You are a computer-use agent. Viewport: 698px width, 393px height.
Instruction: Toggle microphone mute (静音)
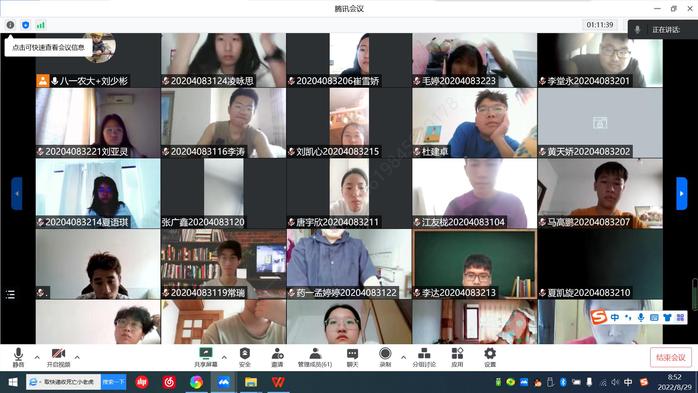[x=18, y=357]
